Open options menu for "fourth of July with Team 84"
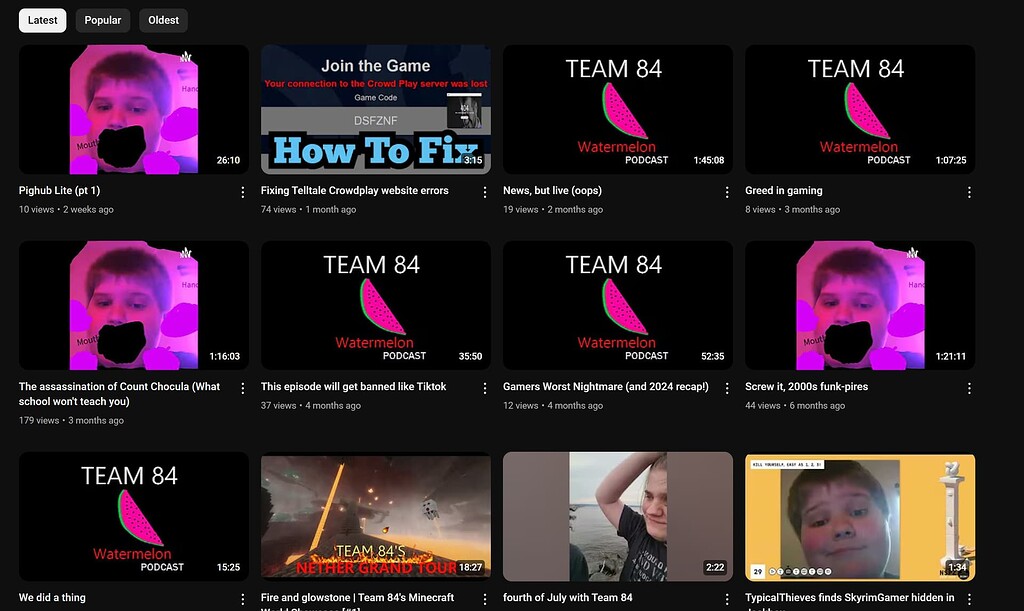 (x=726, y=598)
